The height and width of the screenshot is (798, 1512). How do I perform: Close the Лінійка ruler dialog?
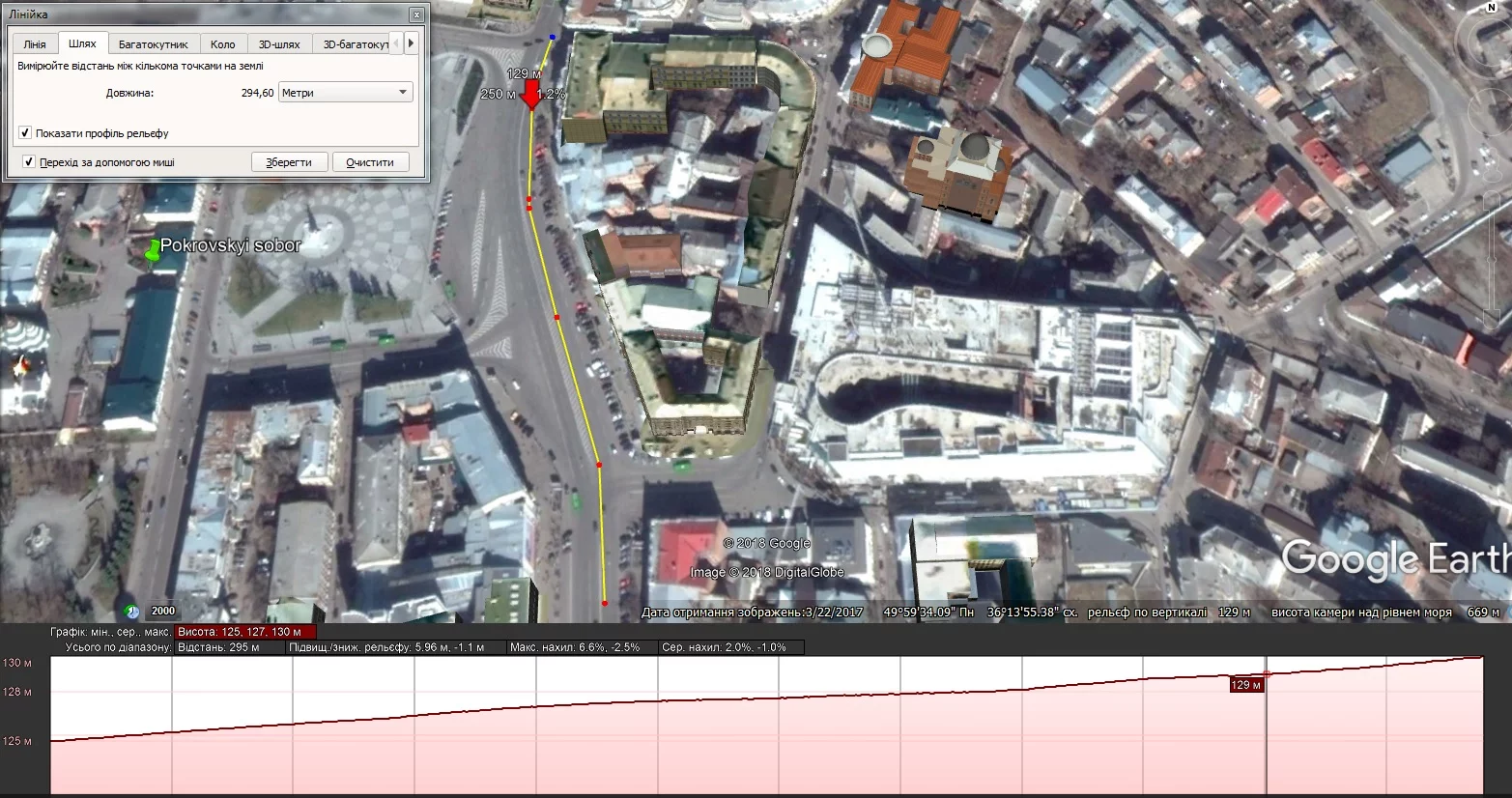416,15
